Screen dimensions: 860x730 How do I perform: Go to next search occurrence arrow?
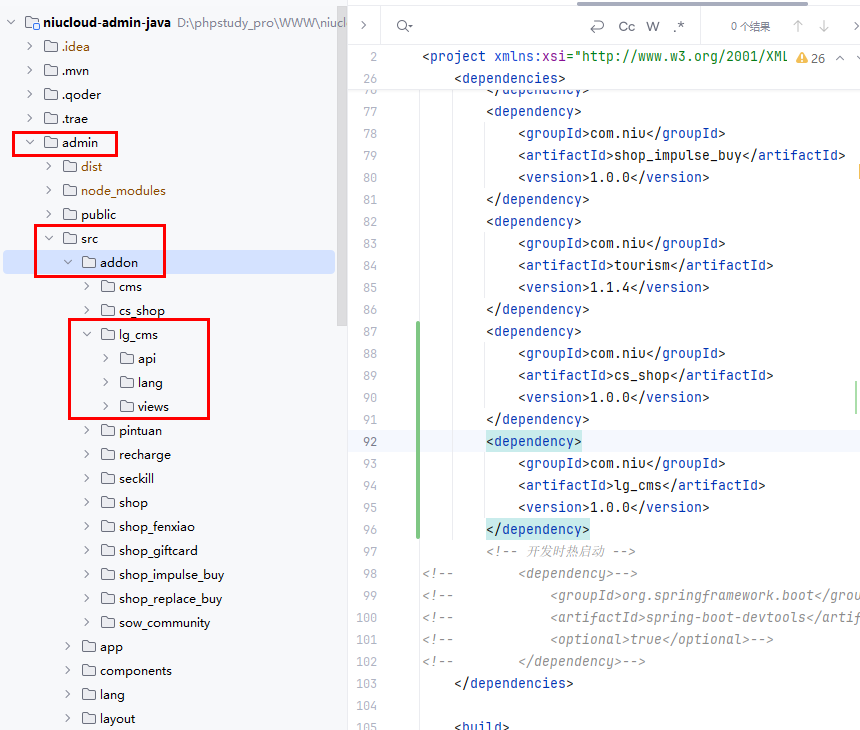824,27
